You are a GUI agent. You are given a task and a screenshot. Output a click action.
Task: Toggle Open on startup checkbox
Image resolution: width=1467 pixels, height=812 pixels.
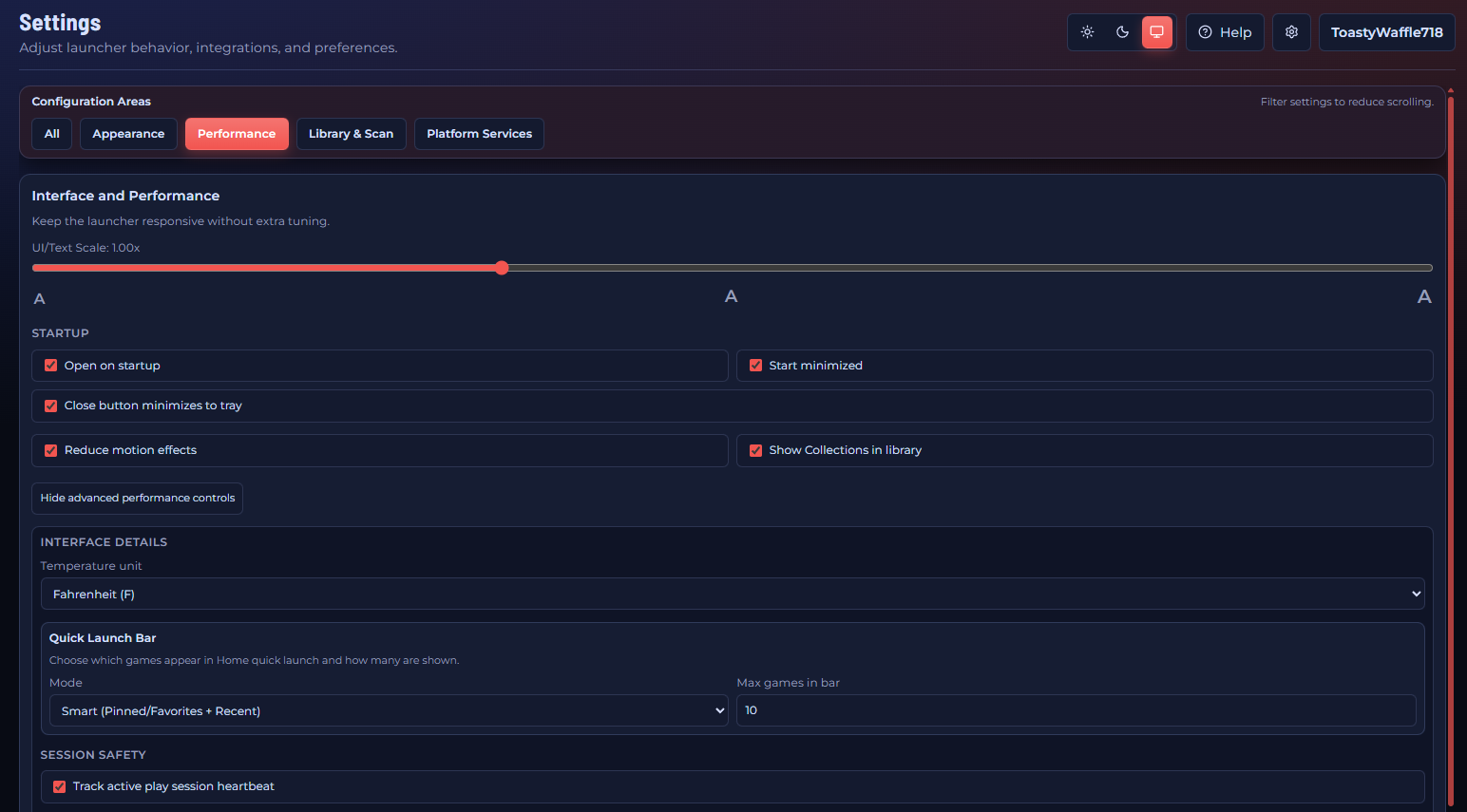click(51, 366)
